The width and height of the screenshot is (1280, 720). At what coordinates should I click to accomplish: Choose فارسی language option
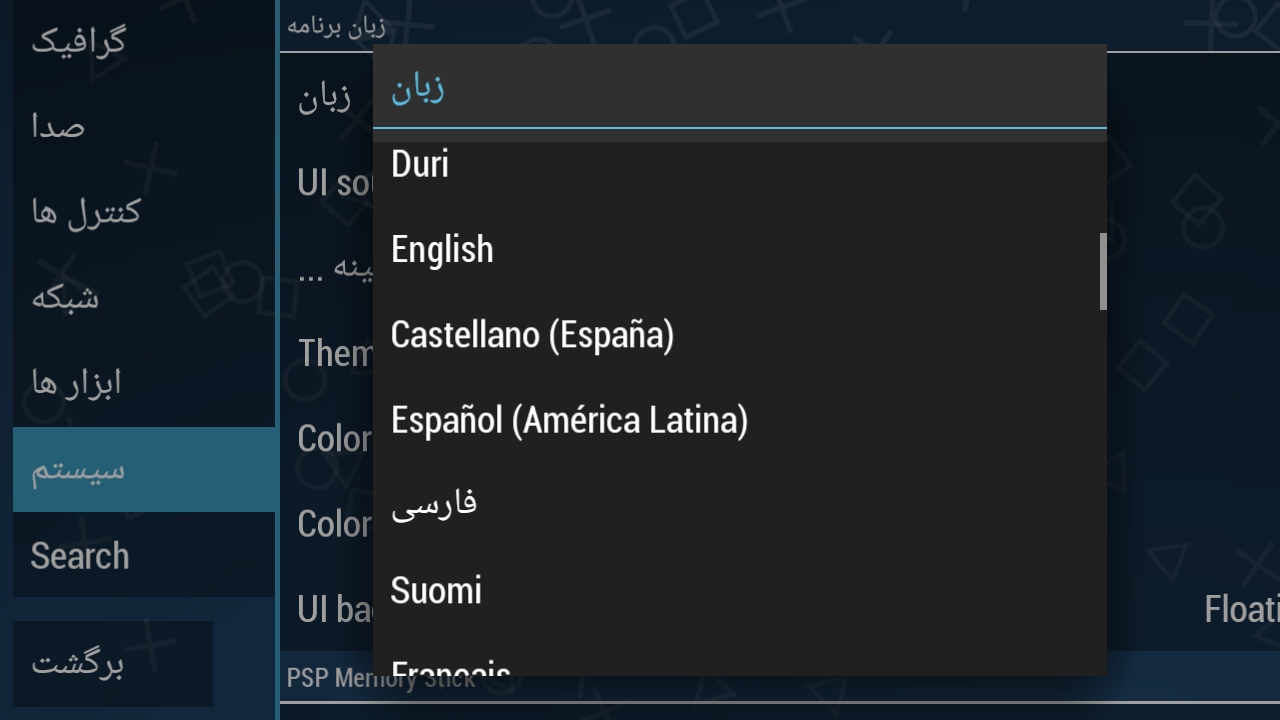click(x=739, y=505)
